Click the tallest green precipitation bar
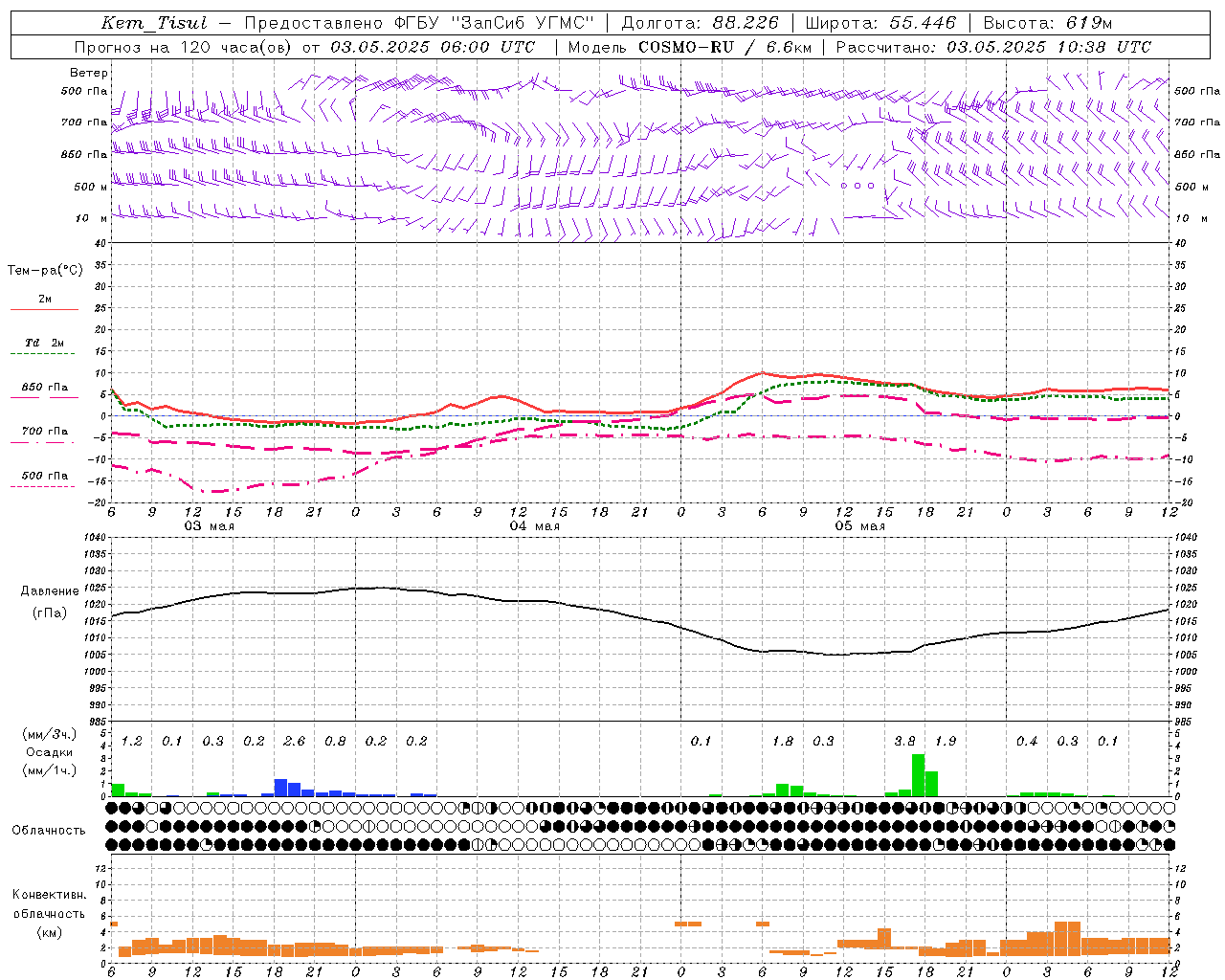Viewport: 1225px width, 980px height. [919, 775]
